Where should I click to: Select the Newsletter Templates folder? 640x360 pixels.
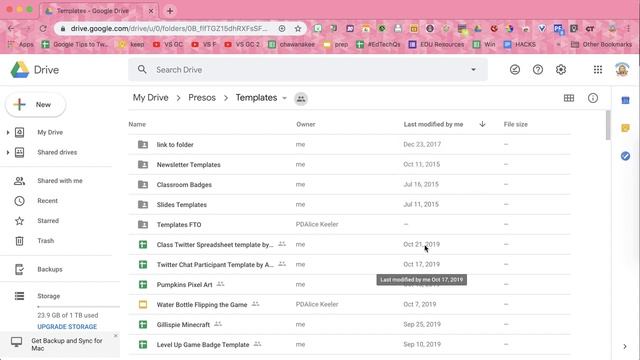pyautogui.click(x=349, y=164)
